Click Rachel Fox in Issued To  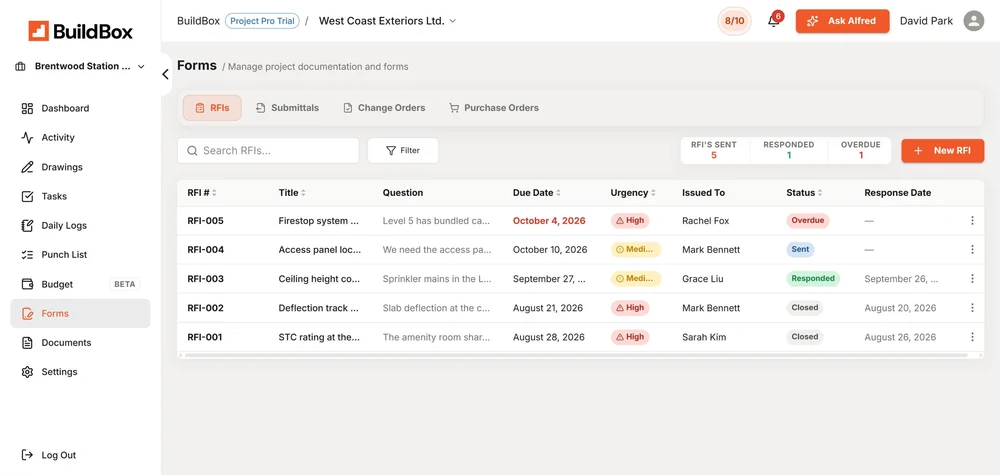705,221
